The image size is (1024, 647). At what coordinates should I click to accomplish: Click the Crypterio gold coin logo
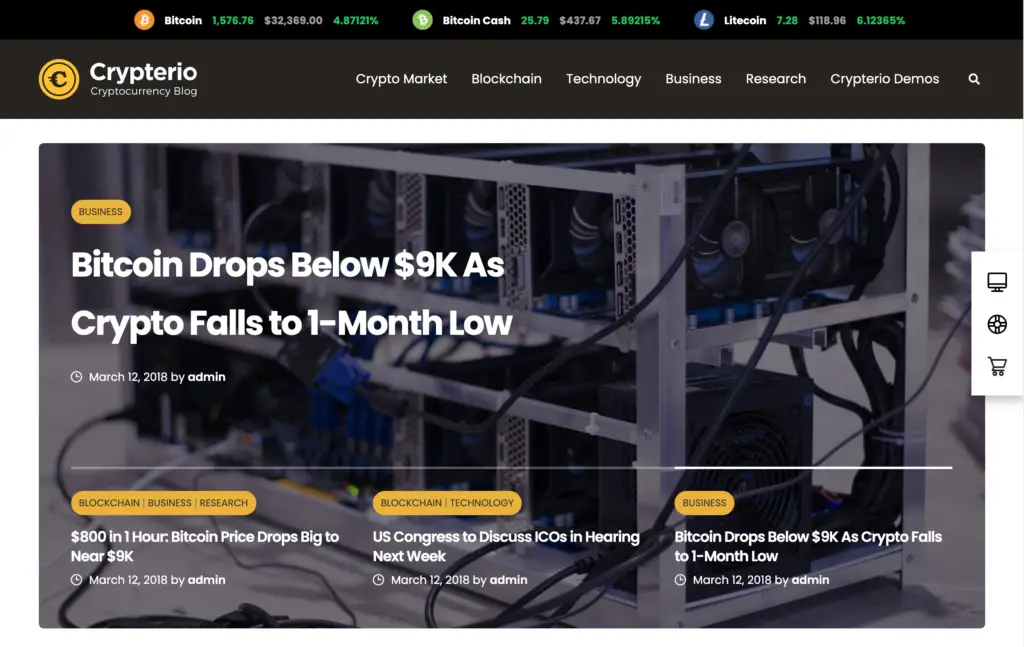[59, 79]
